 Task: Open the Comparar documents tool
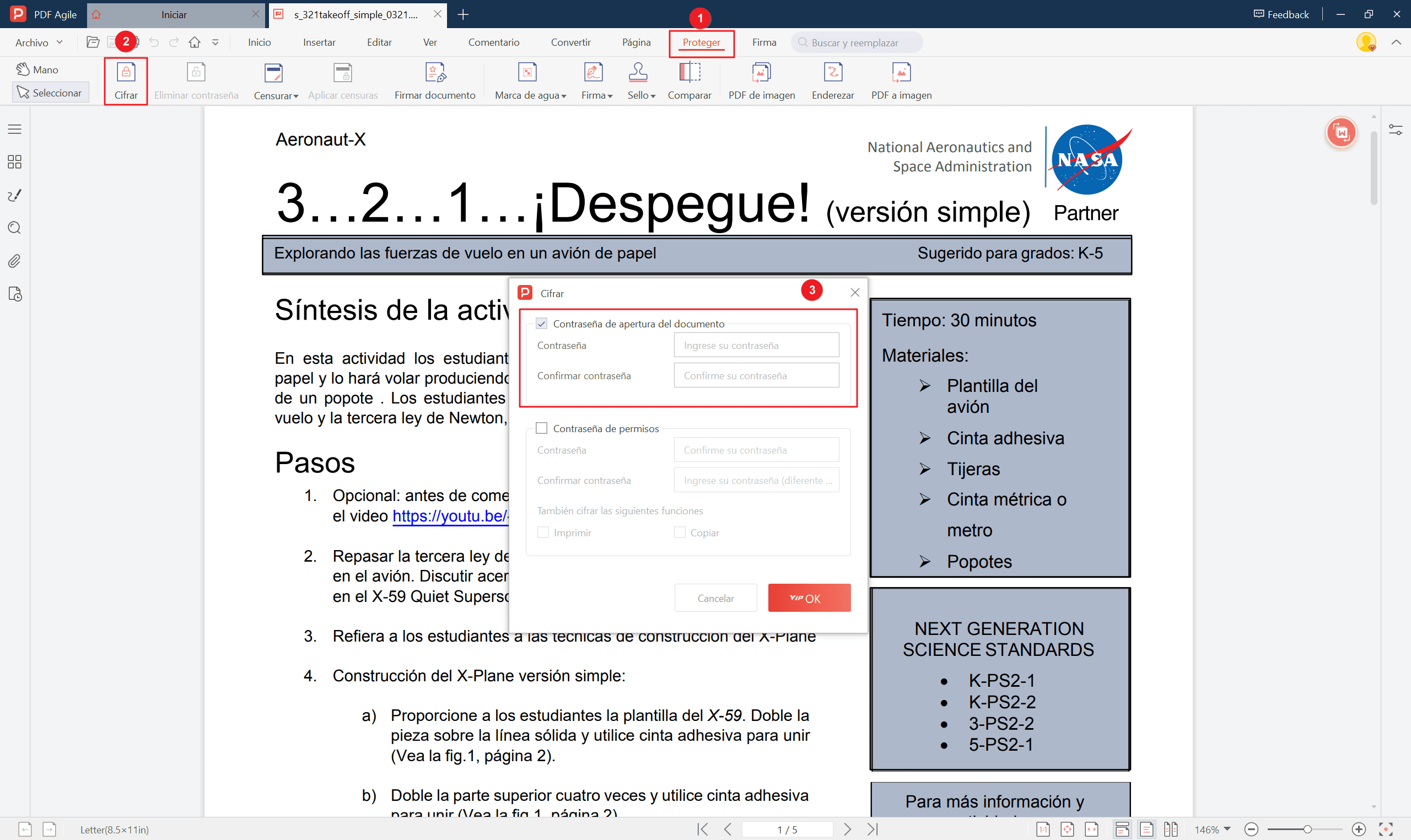coord(689,72)
